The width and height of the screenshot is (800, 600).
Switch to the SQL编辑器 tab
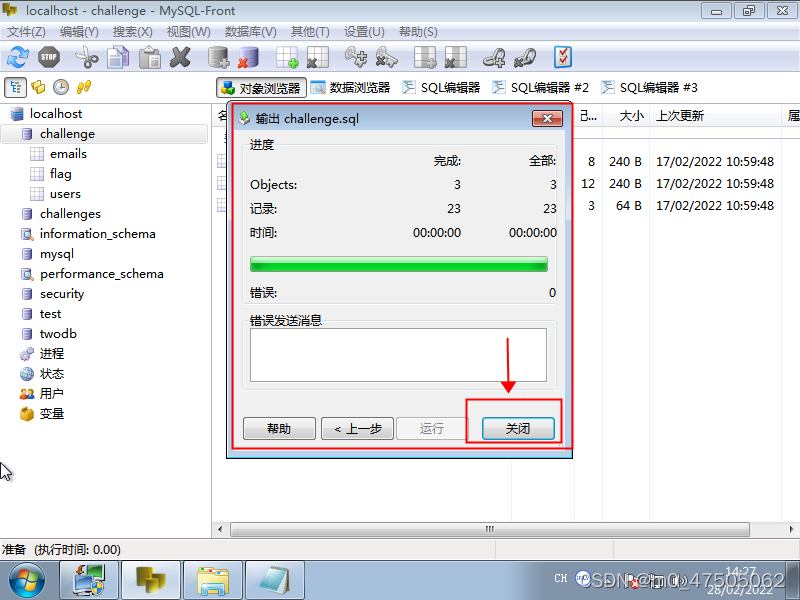click(x=441, y=88)
